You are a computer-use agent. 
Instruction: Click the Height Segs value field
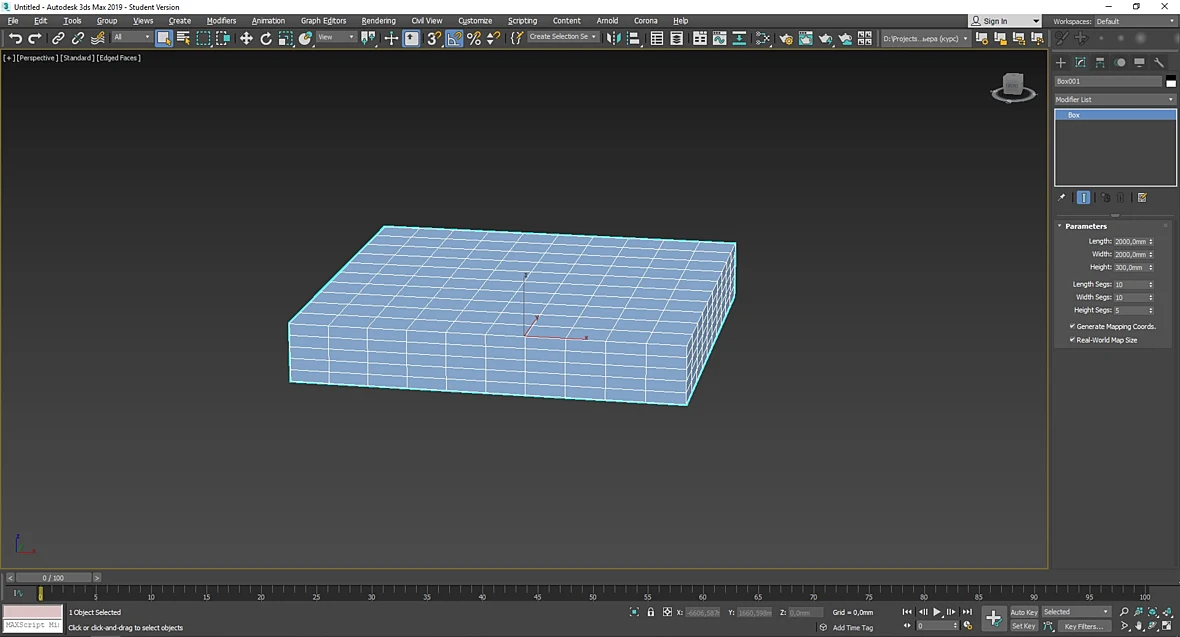click(1130, 310)
